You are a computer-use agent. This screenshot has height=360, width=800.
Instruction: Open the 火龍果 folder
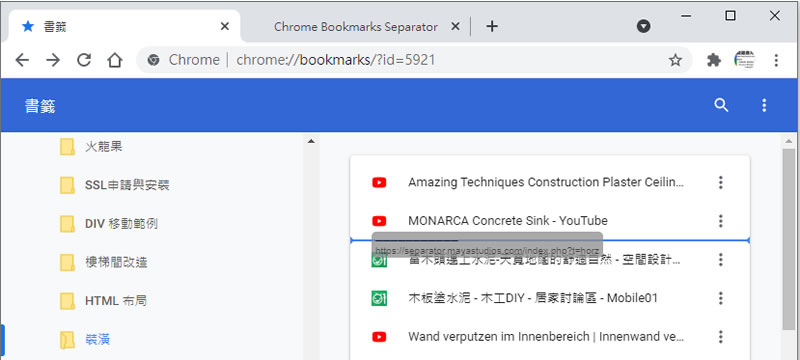pyautogui.click(x=104, y=147)
